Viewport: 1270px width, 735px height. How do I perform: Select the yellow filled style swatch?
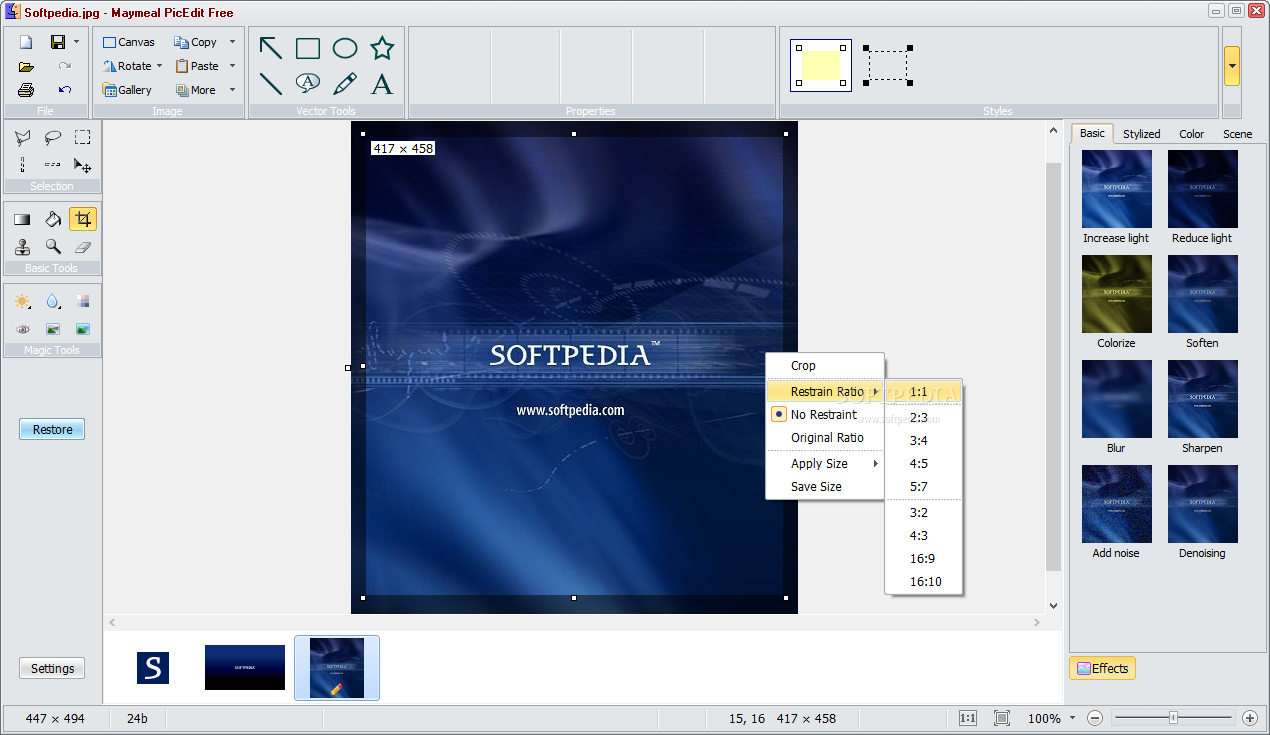tap(821, 66)
